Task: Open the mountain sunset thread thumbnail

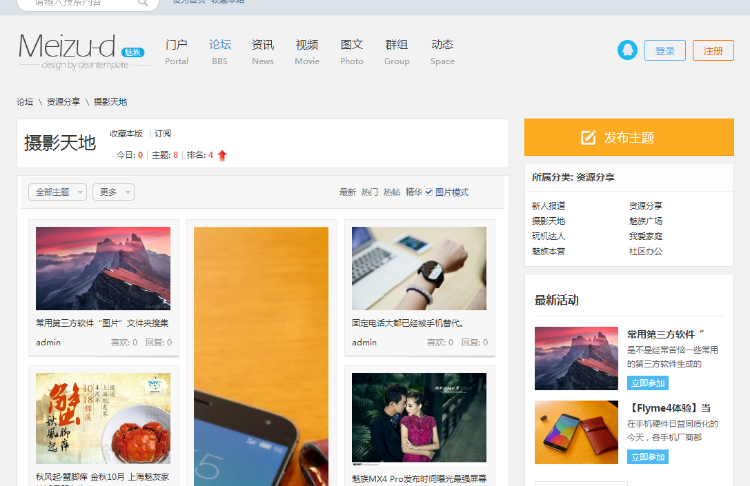Action: point(103,268)
